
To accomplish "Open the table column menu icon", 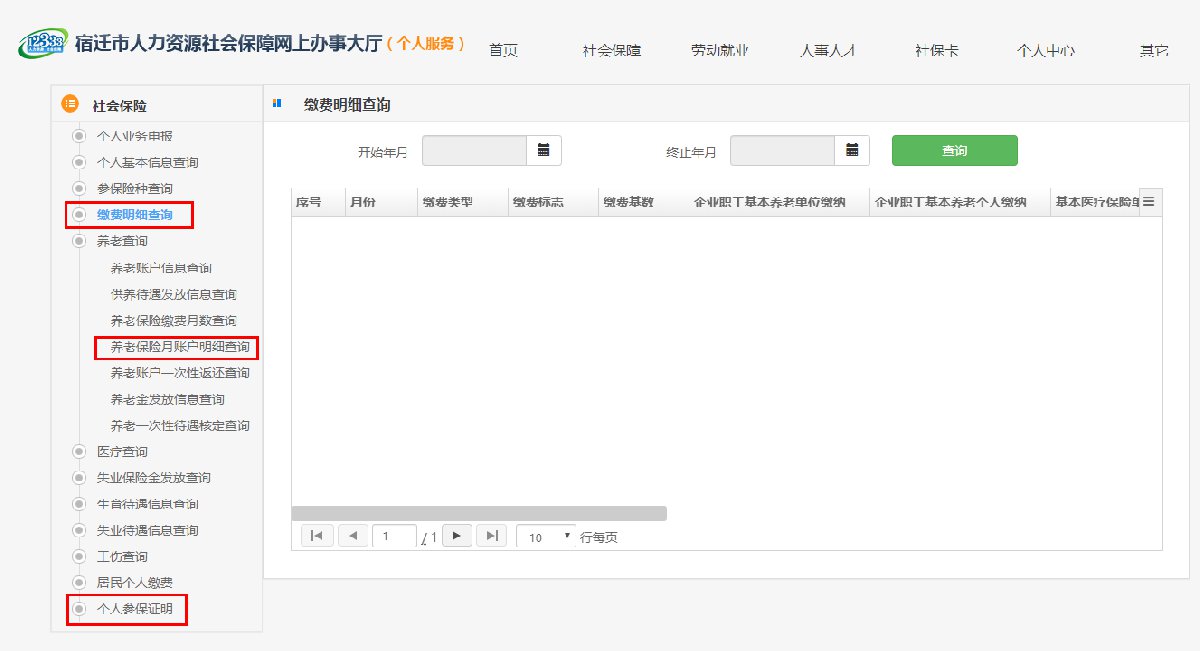I will tap(1149, 202).
